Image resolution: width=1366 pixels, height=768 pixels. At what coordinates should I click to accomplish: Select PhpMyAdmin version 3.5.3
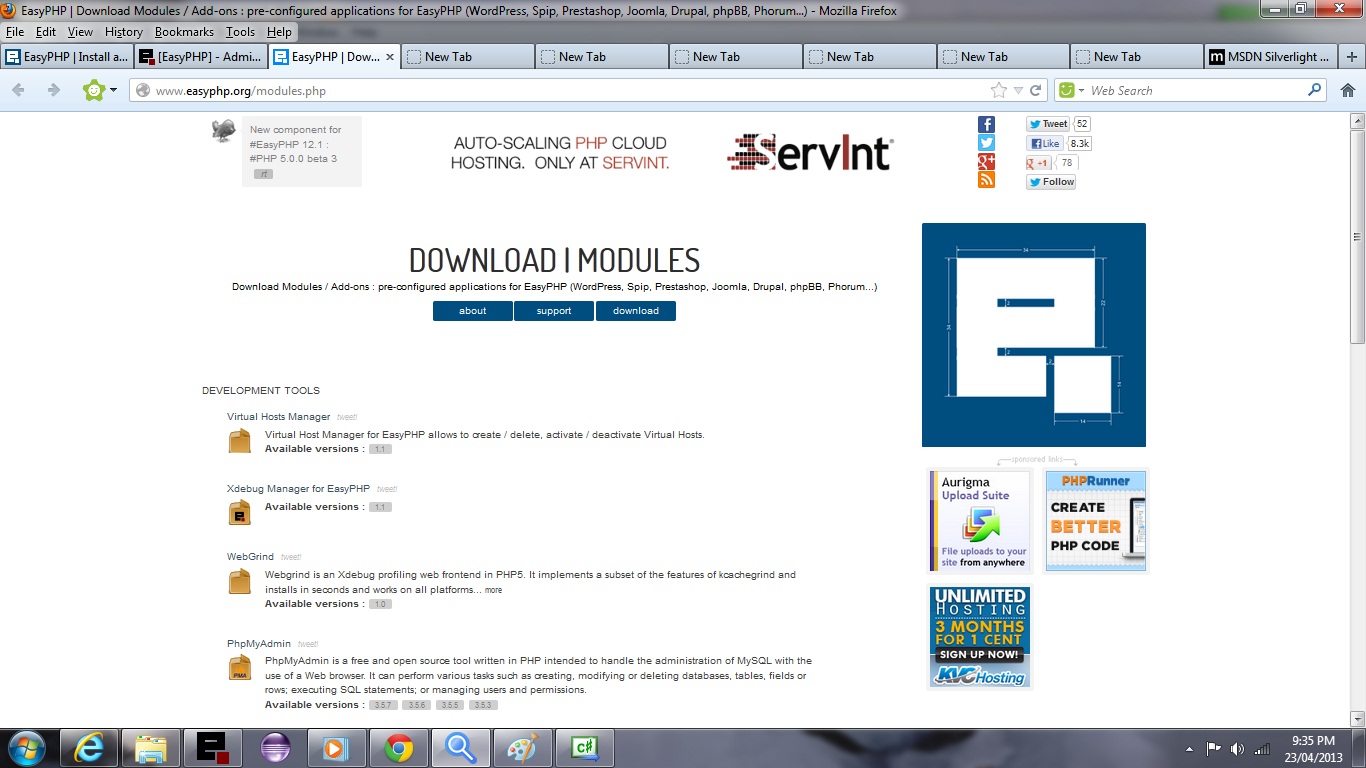tap(483, 706)
